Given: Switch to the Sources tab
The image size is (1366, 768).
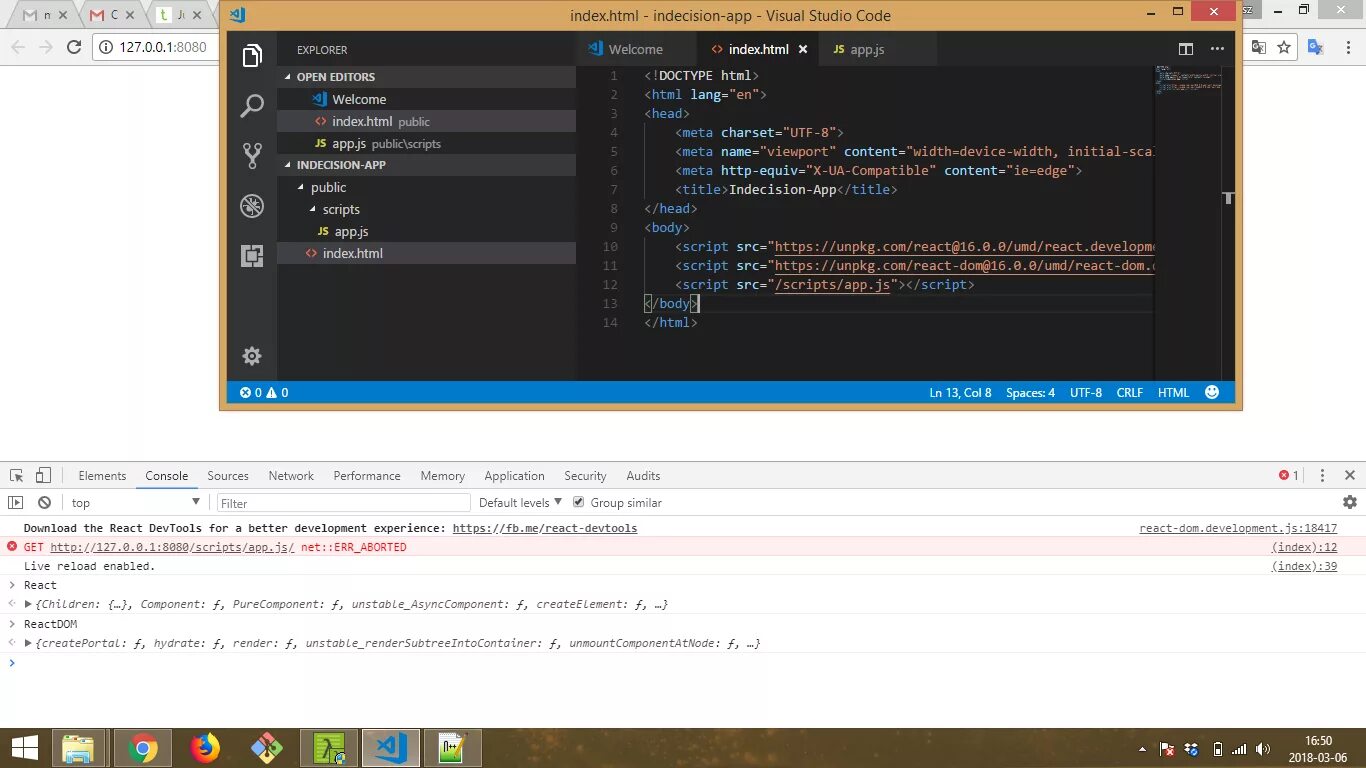Looking at the screenshot, I should 228,475.
